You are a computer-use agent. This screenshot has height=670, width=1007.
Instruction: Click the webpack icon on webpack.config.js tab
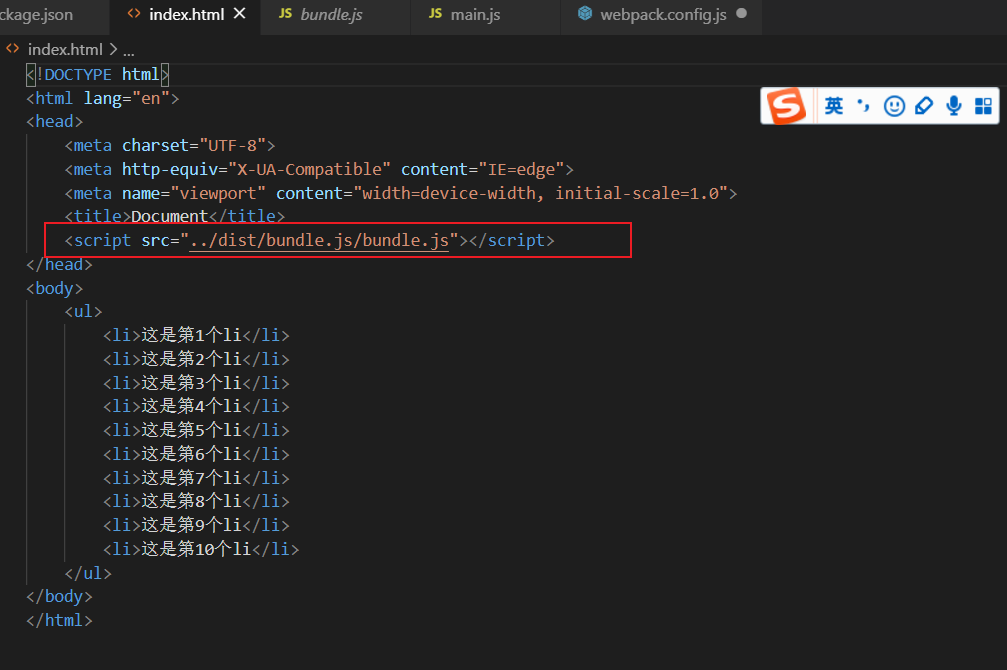pyautogui.click(x=584, y=13)
